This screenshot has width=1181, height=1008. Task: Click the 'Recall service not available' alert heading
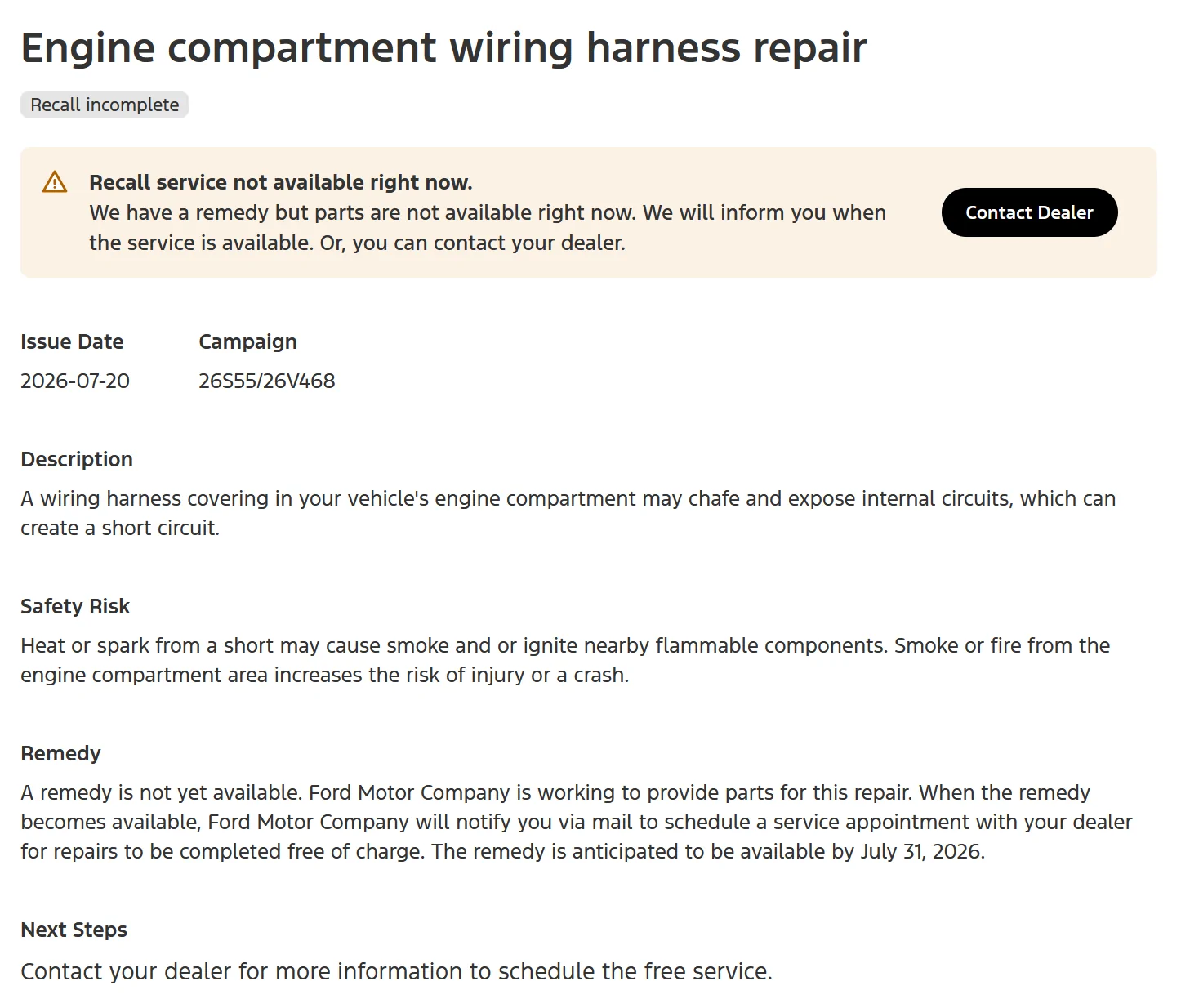[281, 182]
